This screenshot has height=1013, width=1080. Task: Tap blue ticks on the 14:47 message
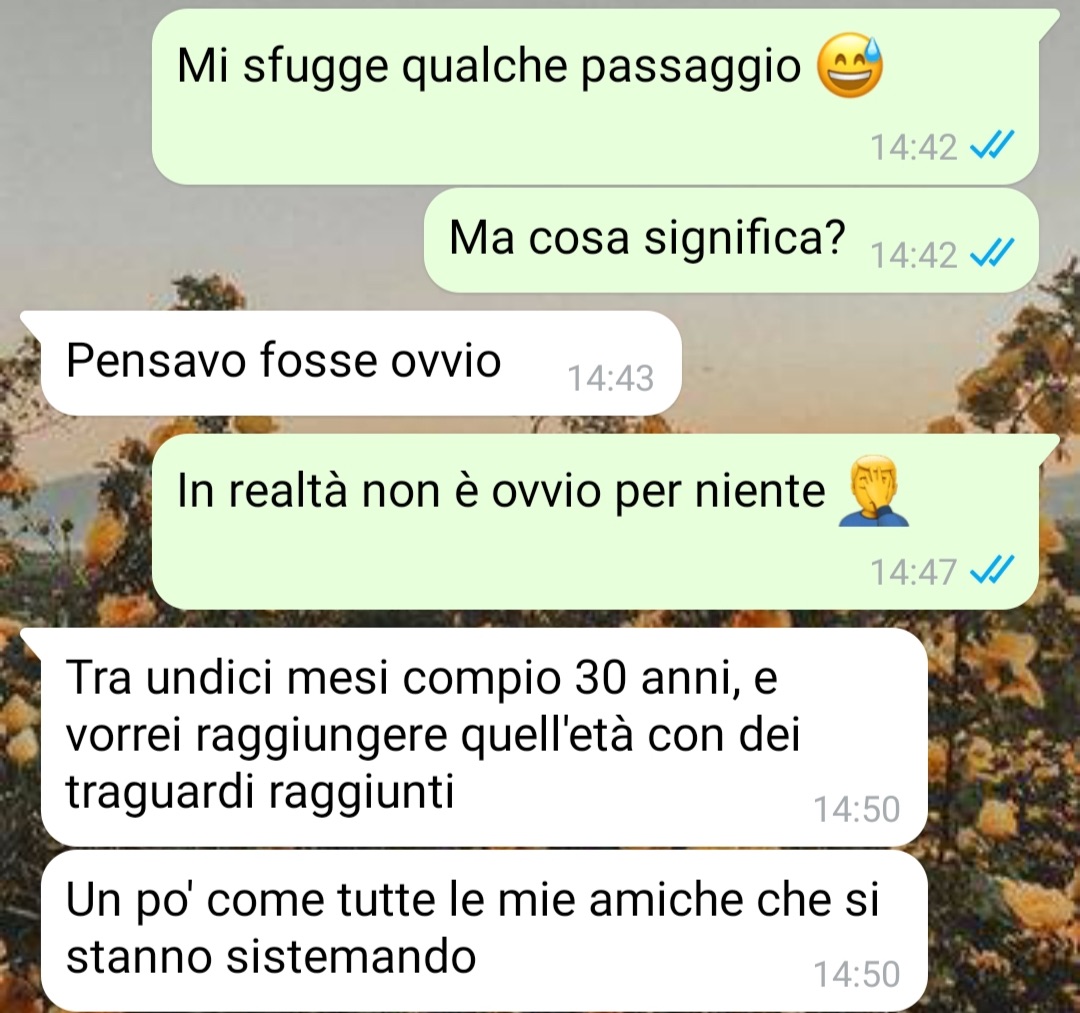tap(992, 570)
